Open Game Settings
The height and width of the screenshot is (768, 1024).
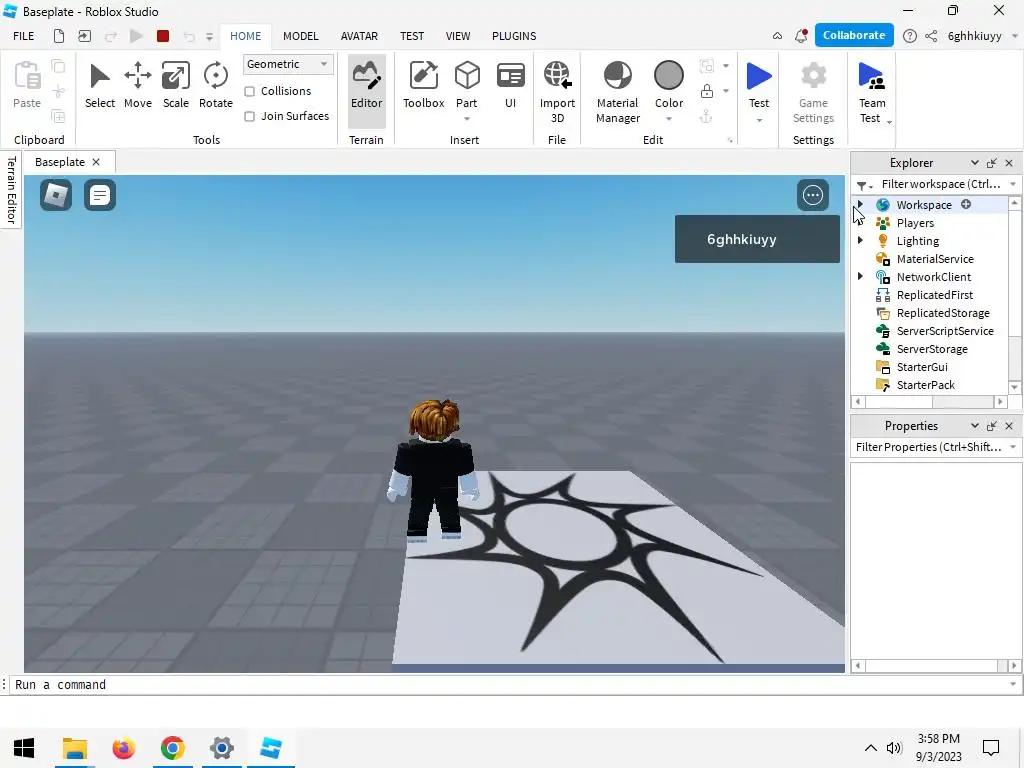point(813,91)
